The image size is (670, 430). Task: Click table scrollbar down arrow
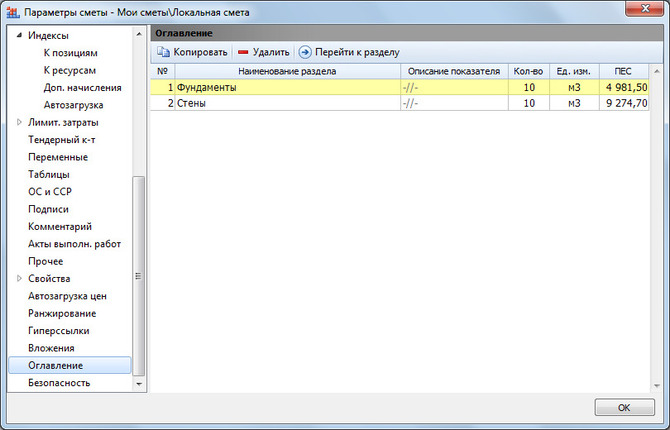pos(657,386)
